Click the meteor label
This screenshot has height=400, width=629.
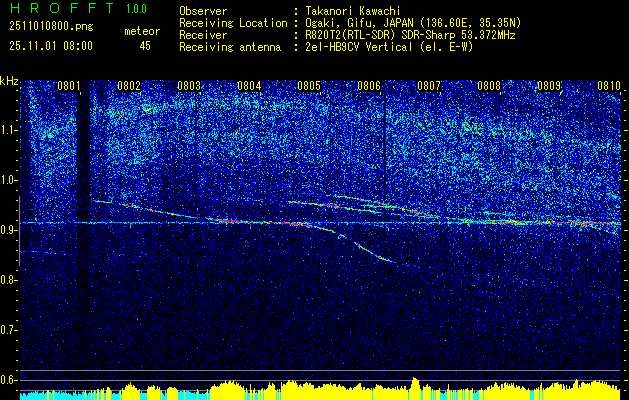[142, 31]
